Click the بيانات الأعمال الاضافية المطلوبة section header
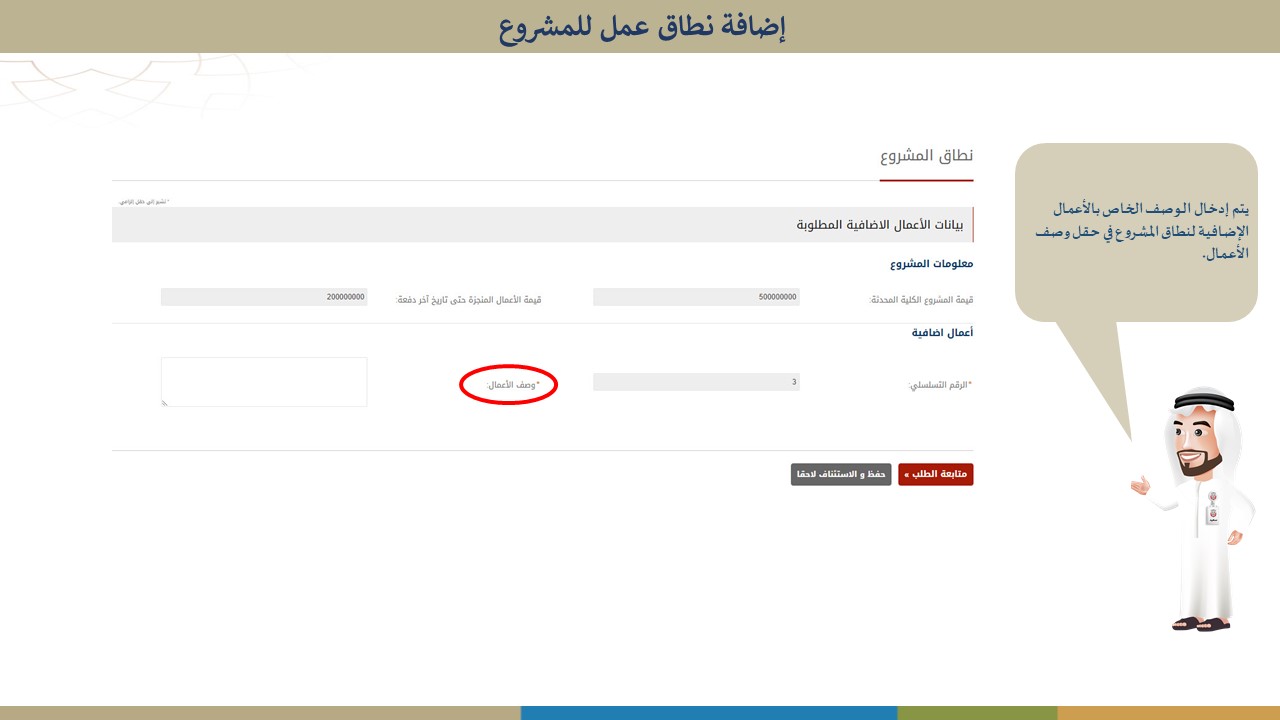 tap(880, 225)
